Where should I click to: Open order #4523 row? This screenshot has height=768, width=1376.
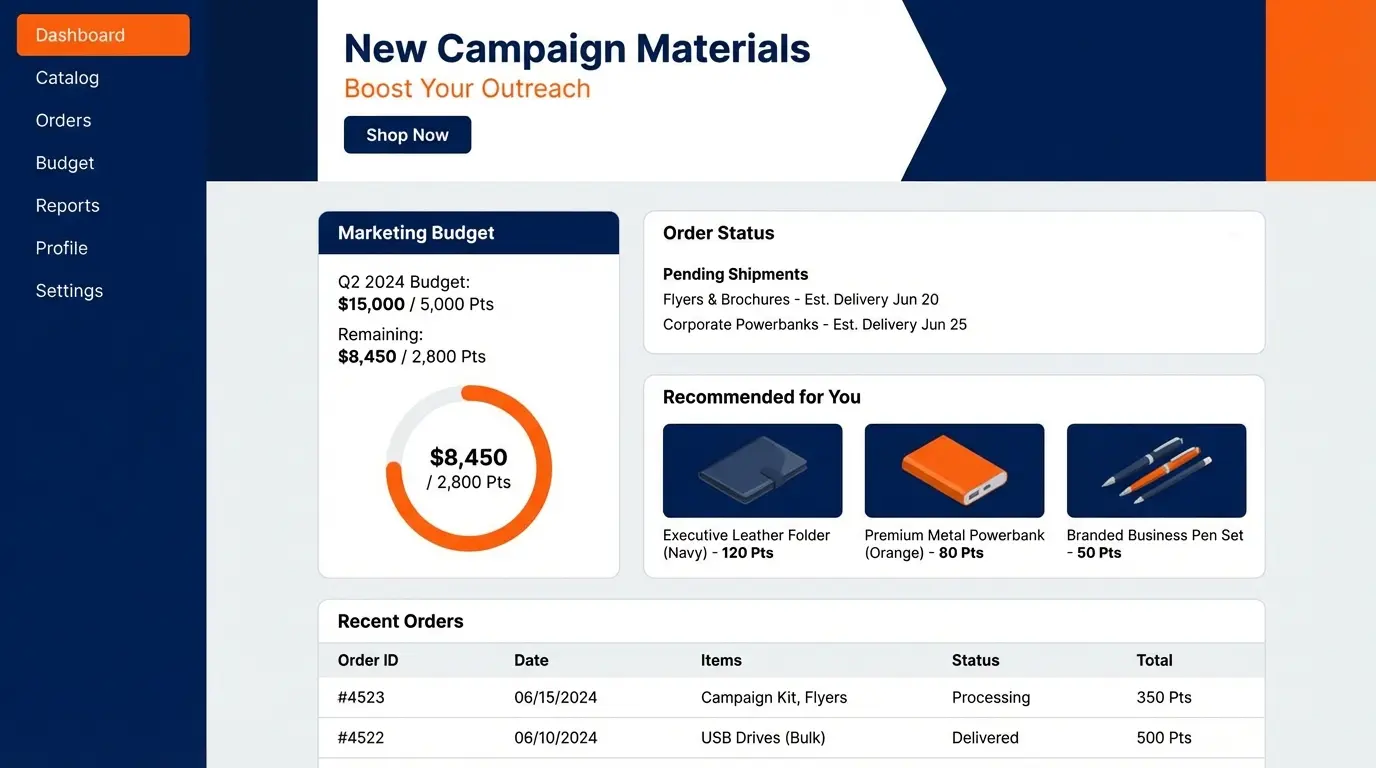click(x=791, y=698)
